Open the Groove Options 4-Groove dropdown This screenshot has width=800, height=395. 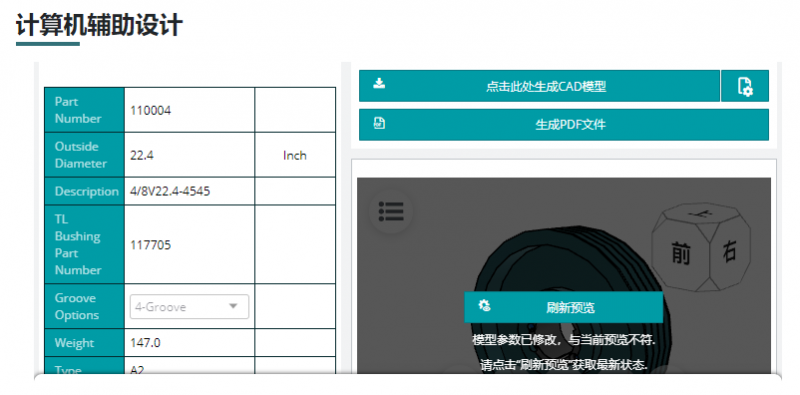tap(189, 307)
